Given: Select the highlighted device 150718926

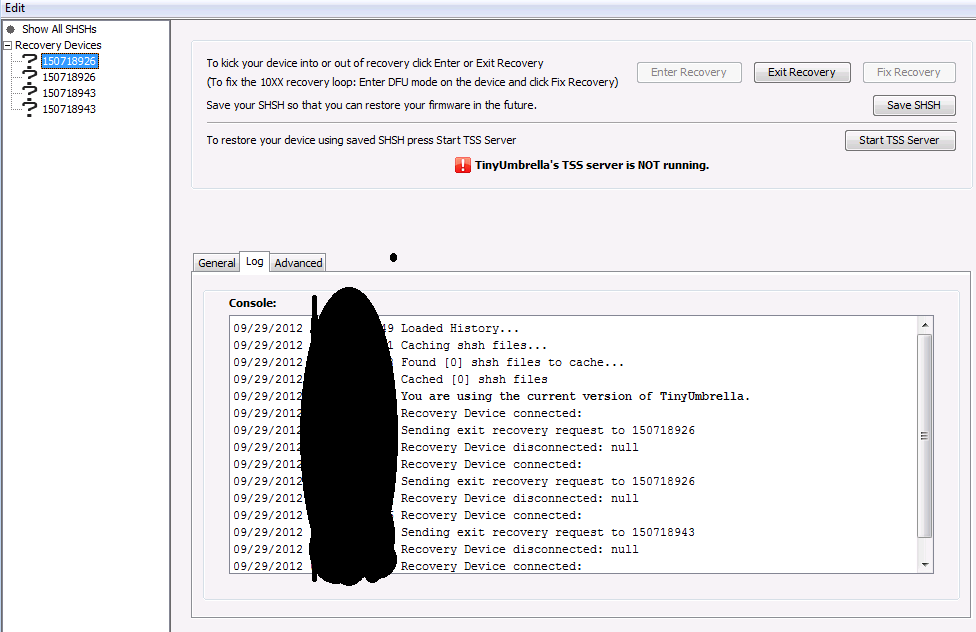Looking at the screenshot, I should coord(69,61).
